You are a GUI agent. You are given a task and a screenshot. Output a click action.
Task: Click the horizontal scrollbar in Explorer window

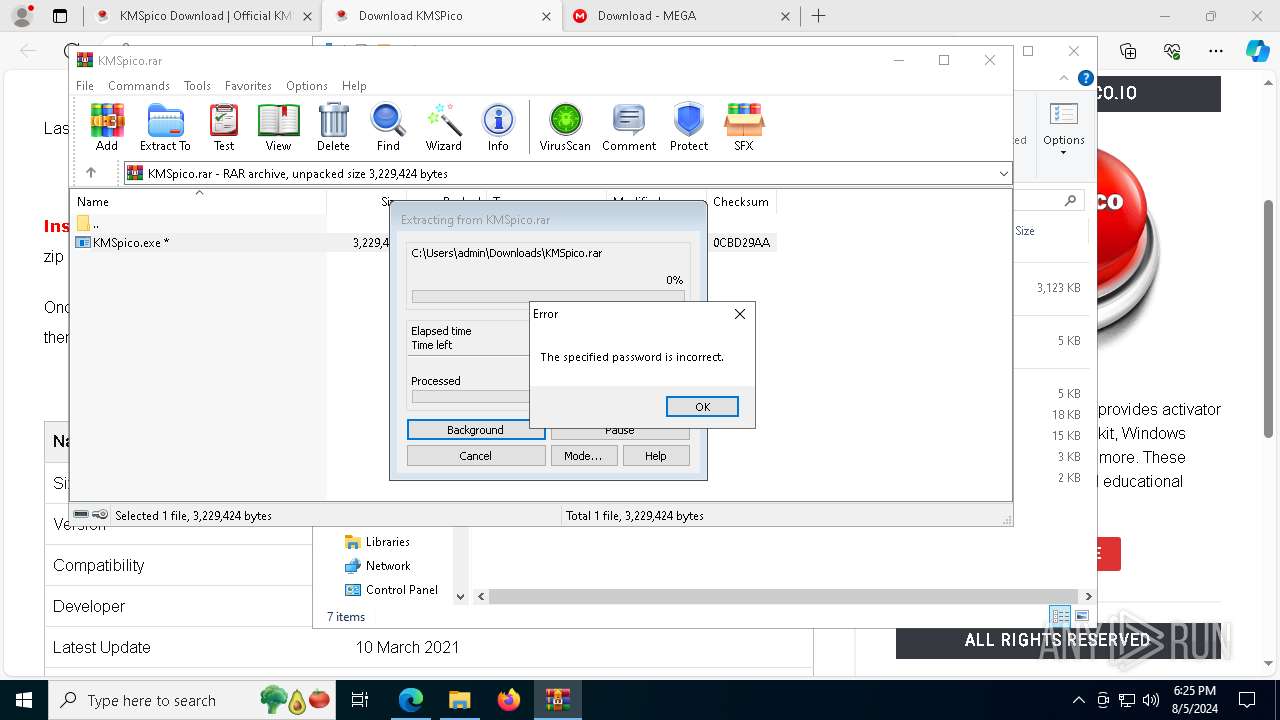tap(784, 596)
